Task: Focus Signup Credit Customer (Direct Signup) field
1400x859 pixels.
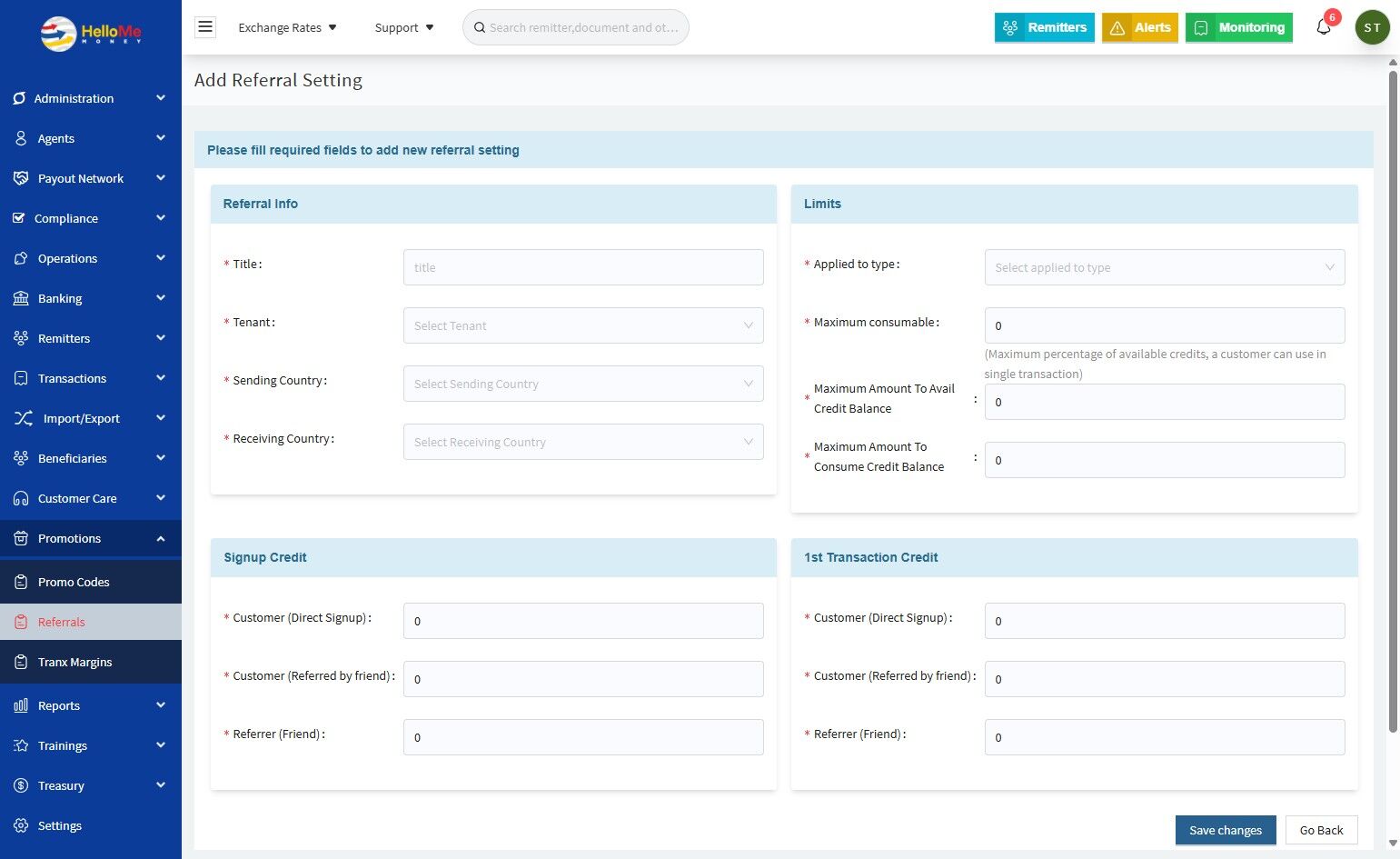Action: (583, 621)
